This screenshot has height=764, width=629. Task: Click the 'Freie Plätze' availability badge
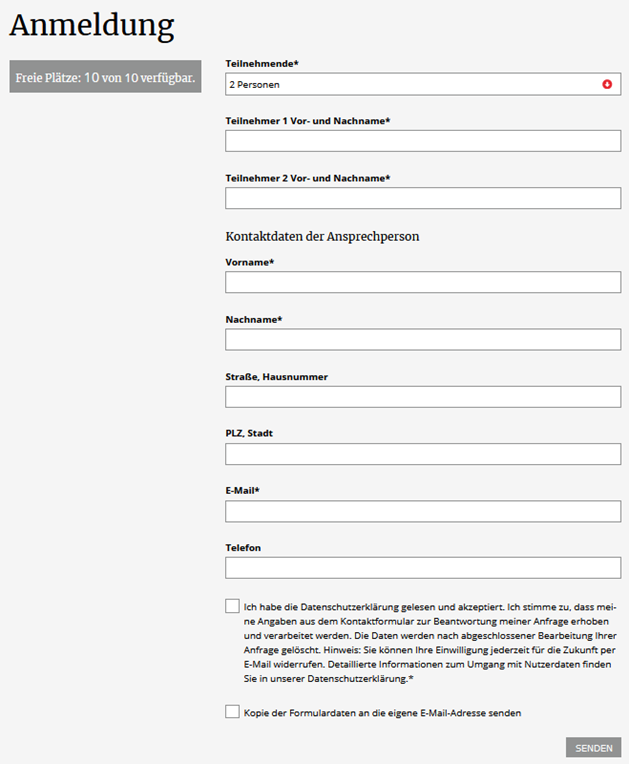point(105,77)
